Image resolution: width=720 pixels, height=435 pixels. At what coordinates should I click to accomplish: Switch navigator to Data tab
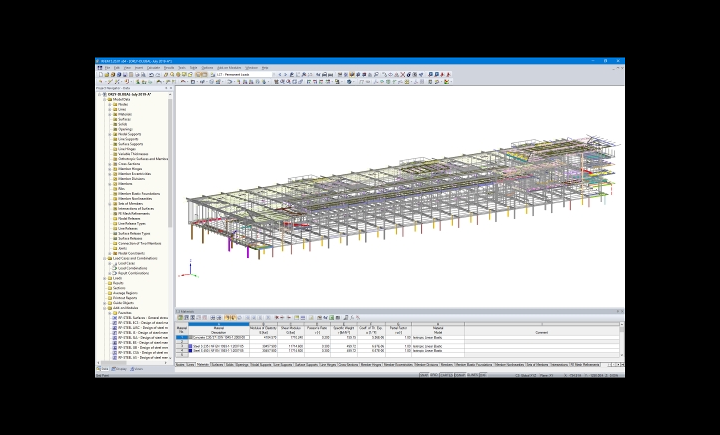point(103,369)
